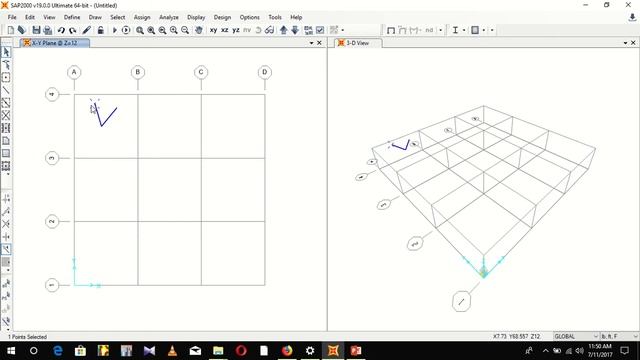Click the Set Display Options checkbox icon
640x360 pixels.
click(320, 30)
